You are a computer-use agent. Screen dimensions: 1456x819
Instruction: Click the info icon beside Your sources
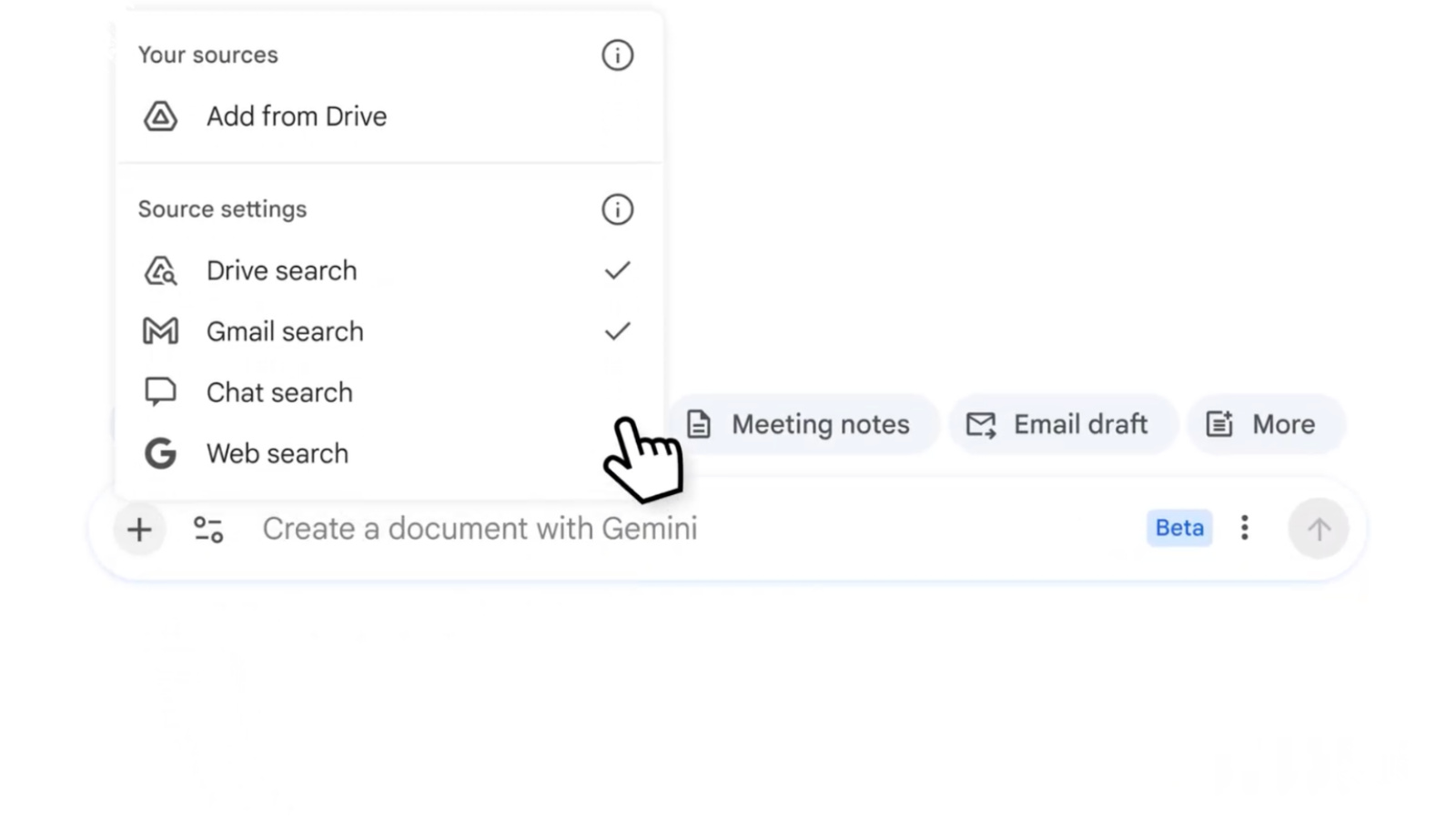coord(617,56)
